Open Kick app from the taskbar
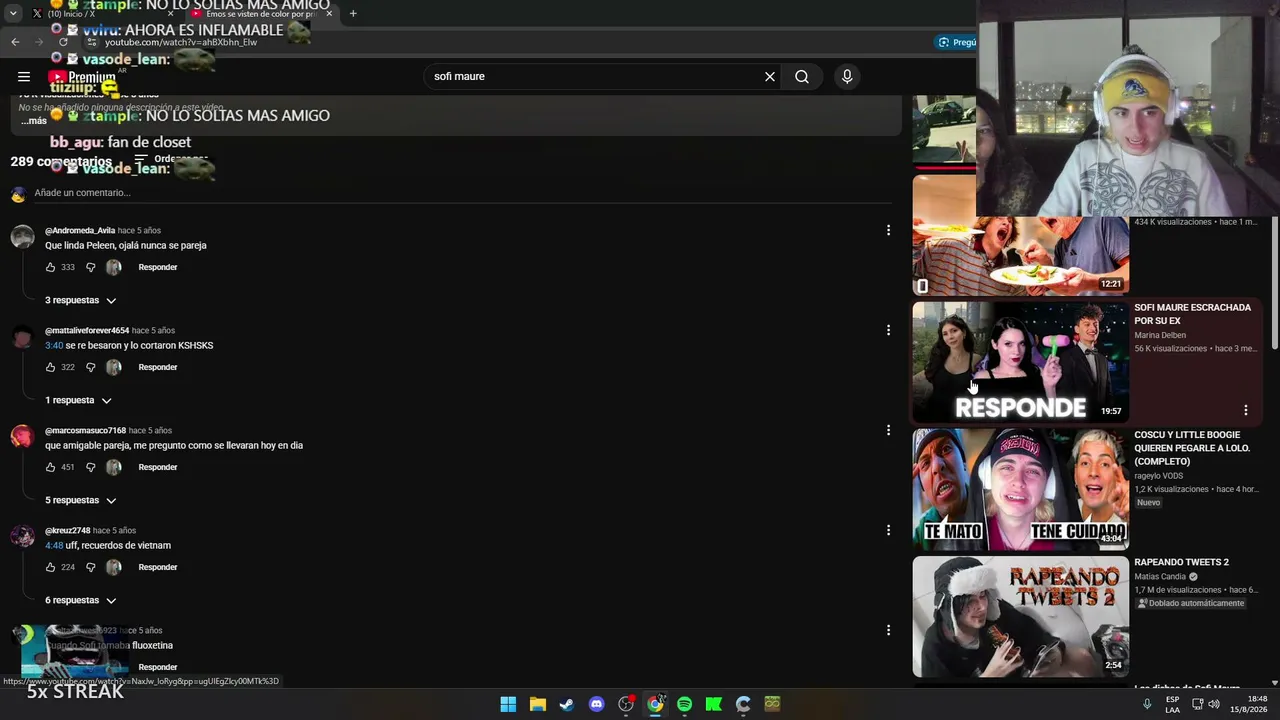The image size is (1280, 720). tap(713, 704)
